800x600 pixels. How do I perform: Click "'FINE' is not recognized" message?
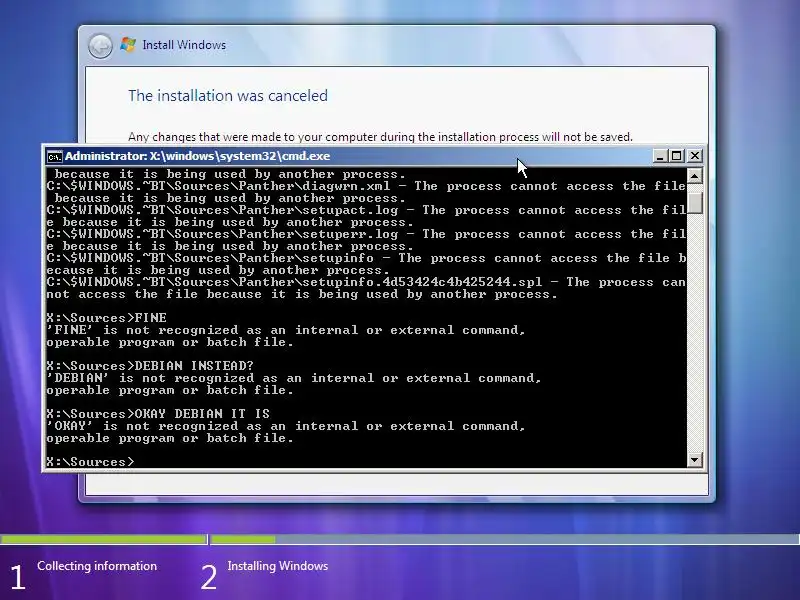point(285,330)
